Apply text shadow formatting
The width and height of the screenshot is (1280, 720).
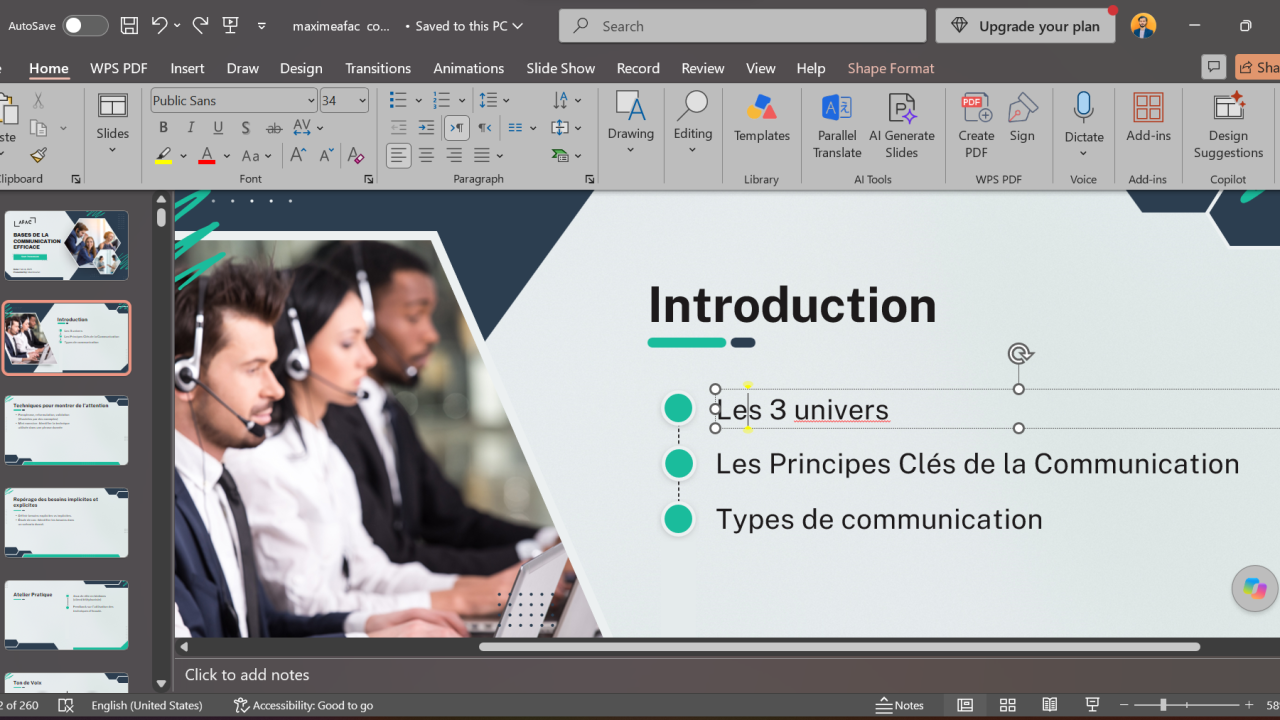(x=245, y=128)
